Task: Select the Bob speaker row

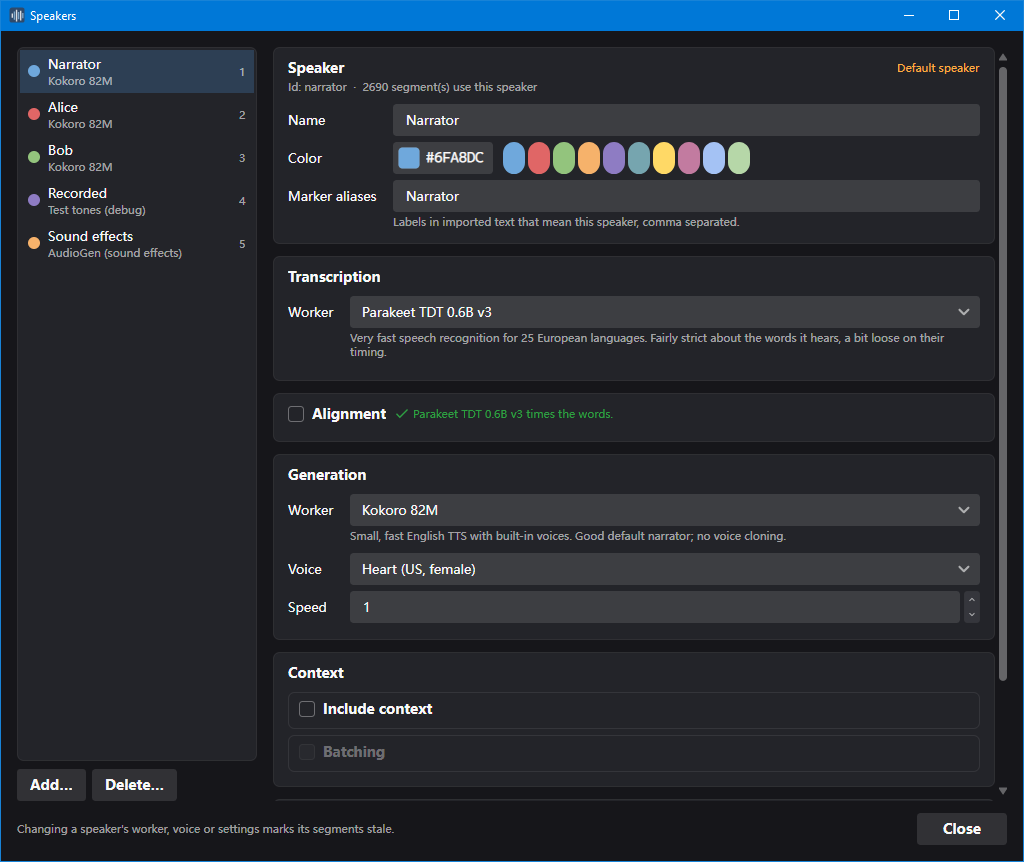Action: click(x=136, y=158)
